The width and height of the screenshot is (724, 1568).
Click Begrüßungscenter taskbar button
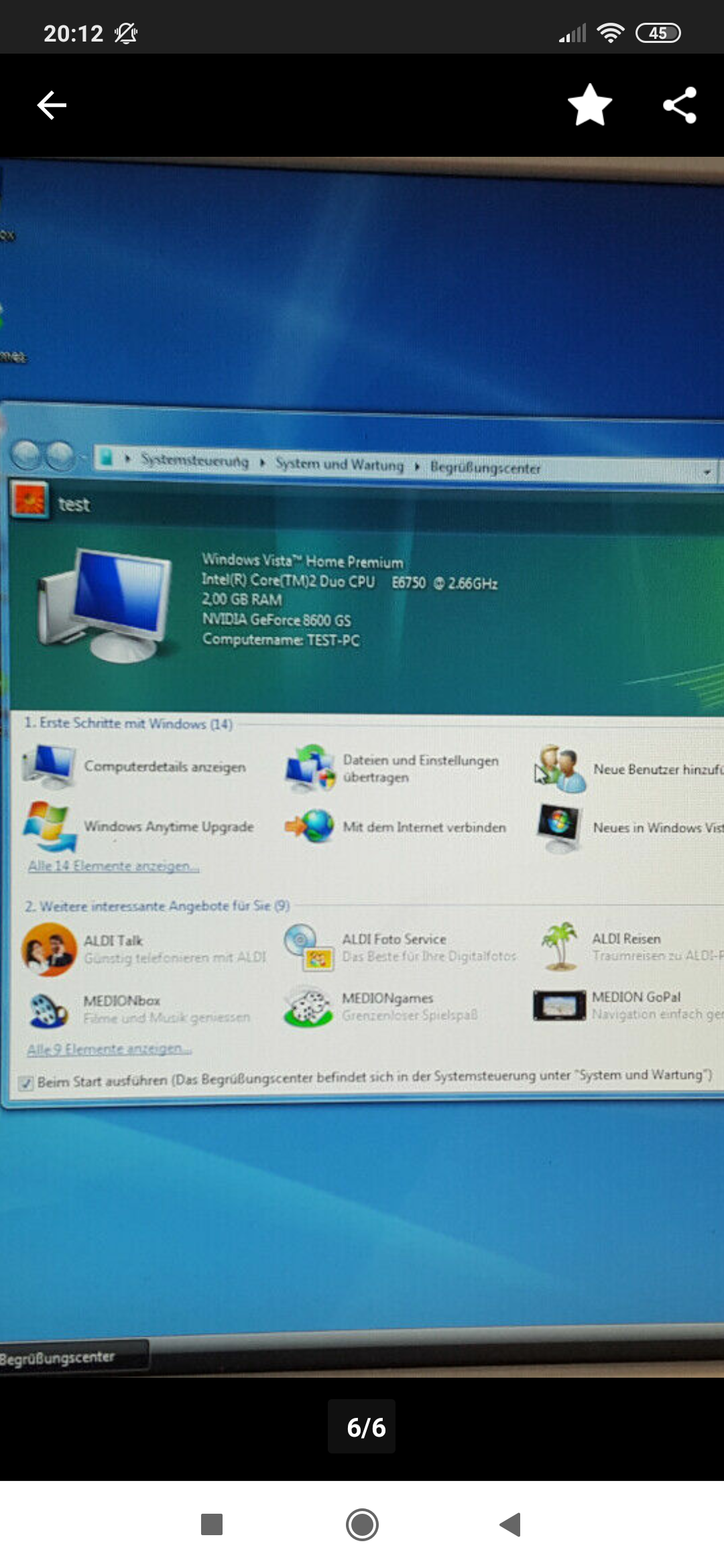point(74,1358)
